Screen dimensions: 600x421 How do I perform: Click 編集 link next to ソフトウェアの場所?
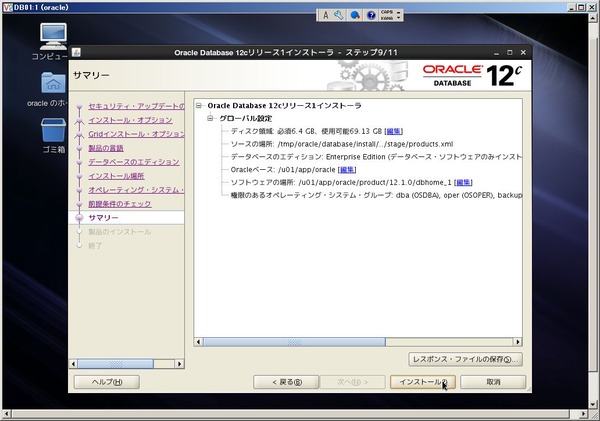click(x=463, y=183)
